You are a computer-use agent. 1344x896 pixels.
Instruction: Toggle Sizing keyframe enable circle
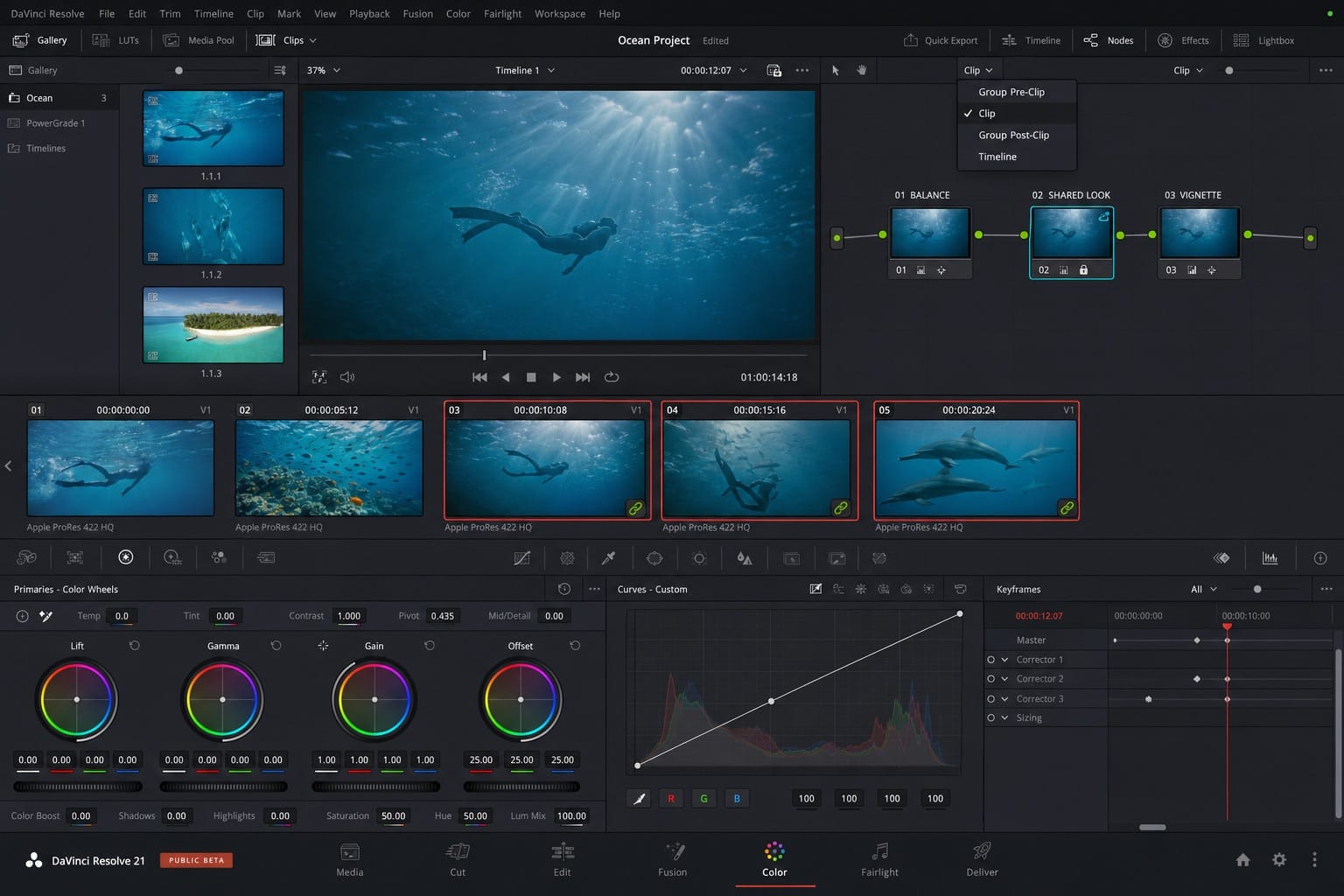990,717
